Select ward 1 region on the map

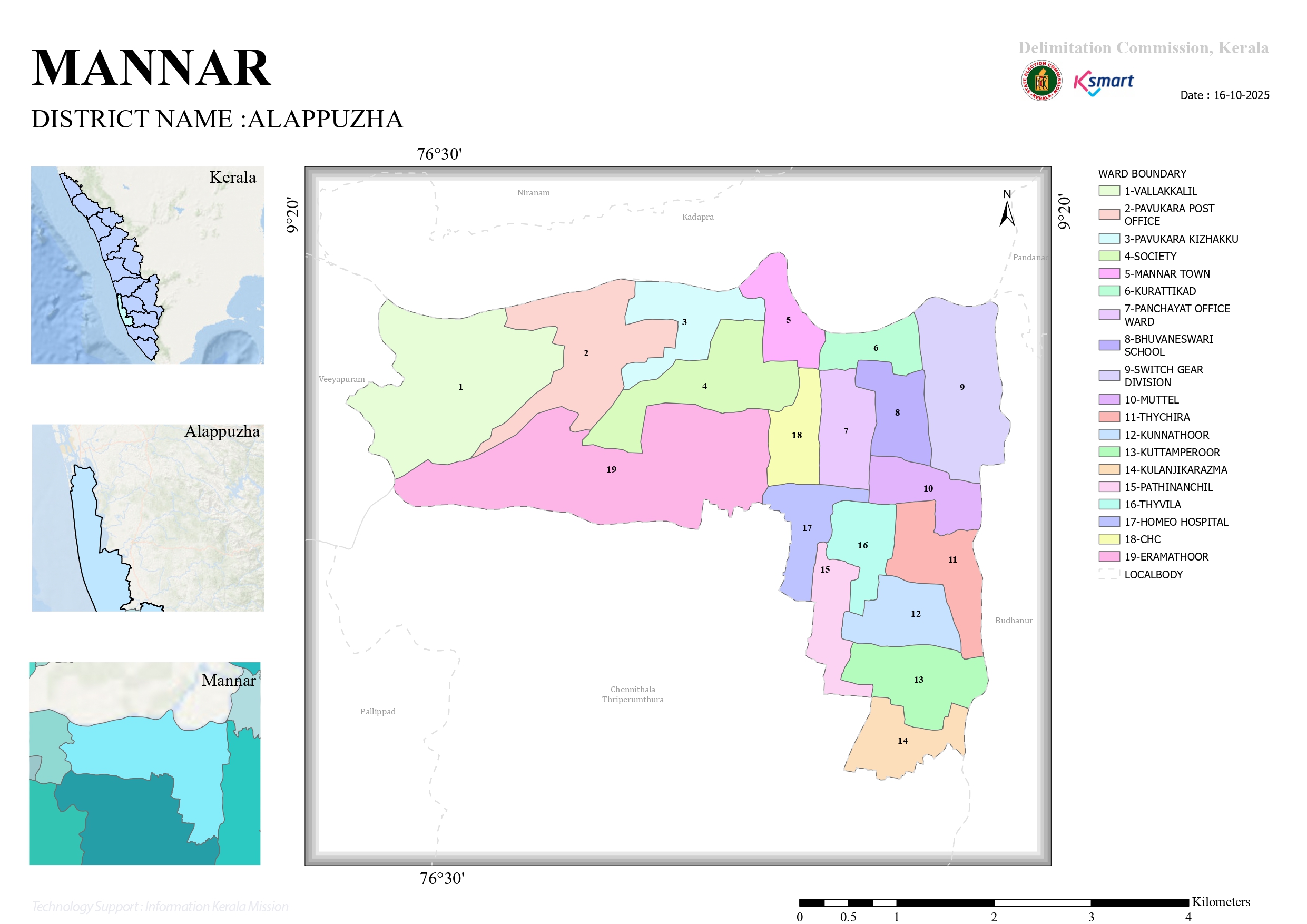(460, 387)
